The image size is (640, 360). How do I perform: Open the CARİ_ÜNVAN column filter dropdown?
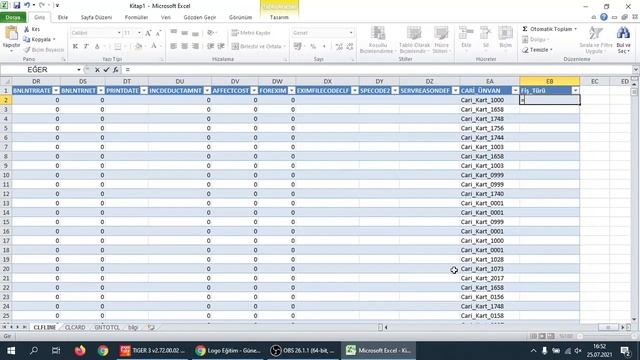click(x=515, y=91)
